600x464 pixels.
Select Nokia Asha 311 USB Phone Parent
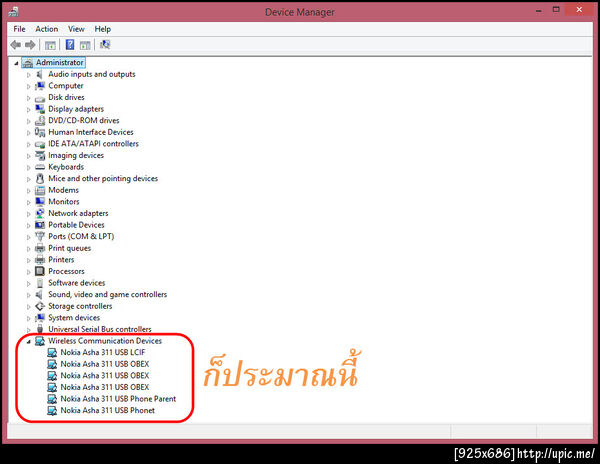118,399
